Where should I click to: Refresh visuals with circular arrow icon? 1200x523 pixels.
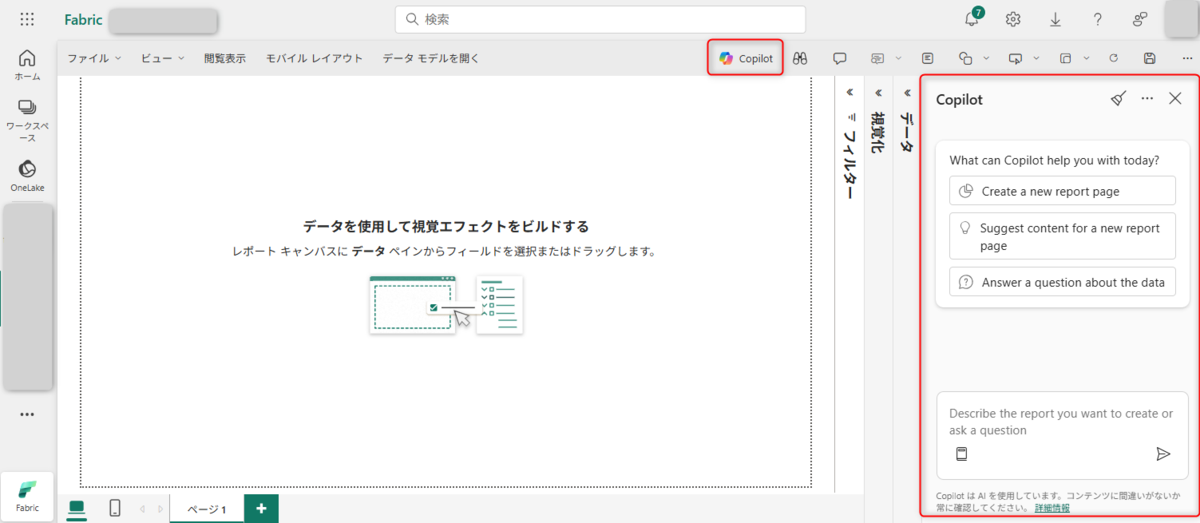1113,58
